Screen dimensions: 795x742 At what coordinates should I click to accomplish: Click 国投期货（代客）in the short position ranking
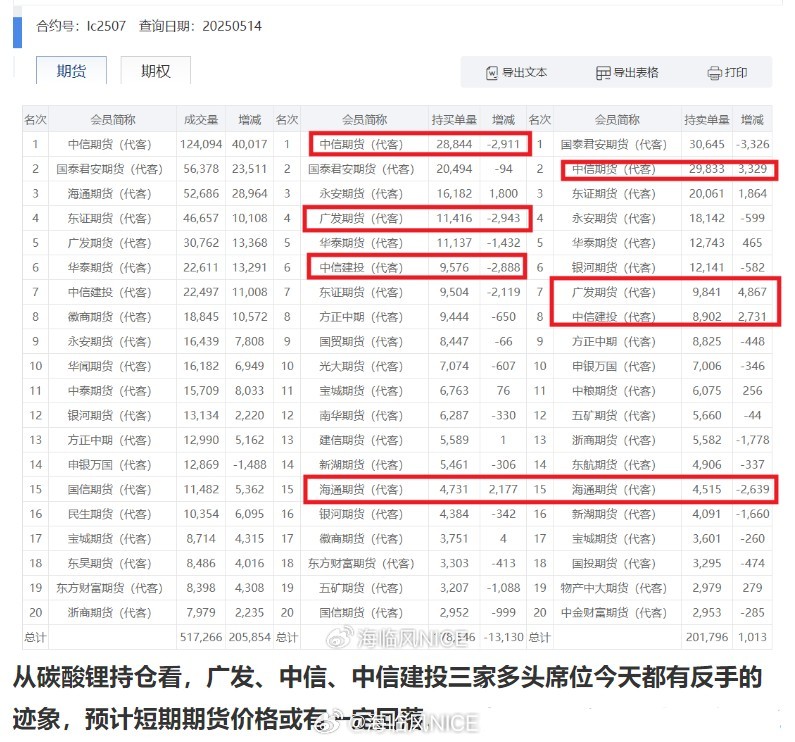613,563
